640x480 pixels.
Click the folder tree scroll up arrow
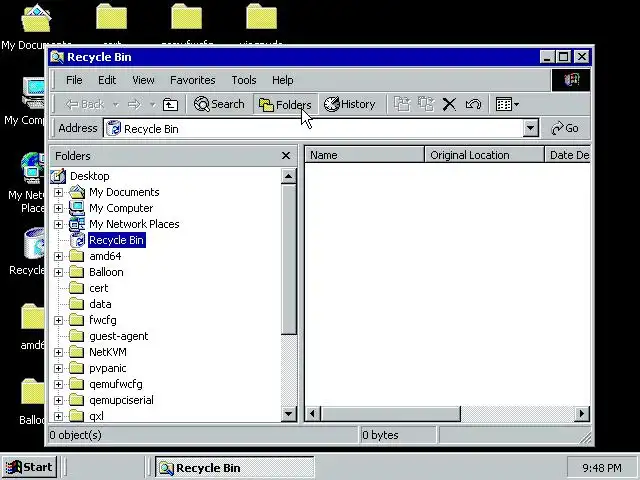click(x=289, y=176)
